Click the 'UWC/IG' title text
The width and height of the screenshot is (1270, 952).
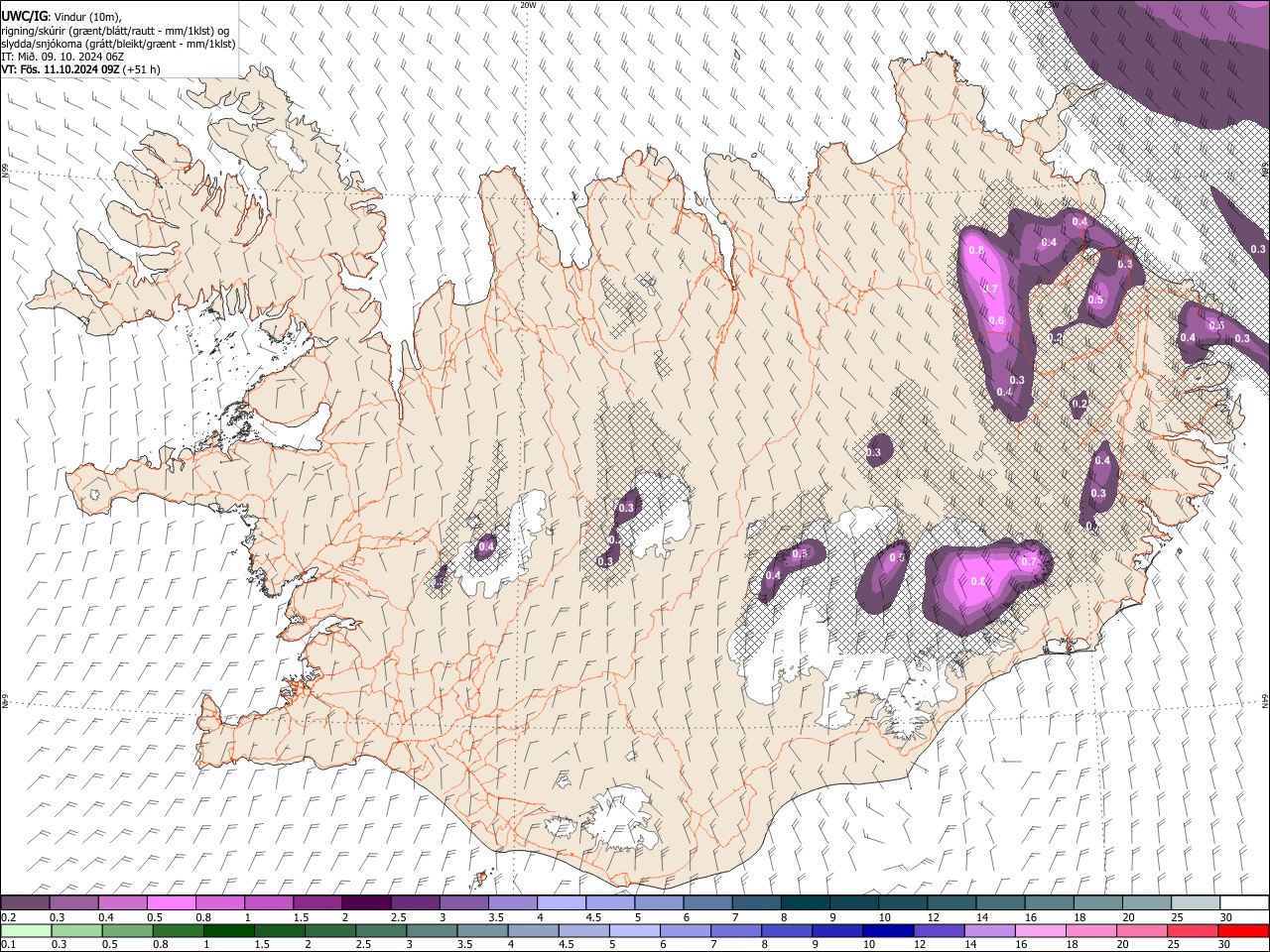[x=24, y=16]
